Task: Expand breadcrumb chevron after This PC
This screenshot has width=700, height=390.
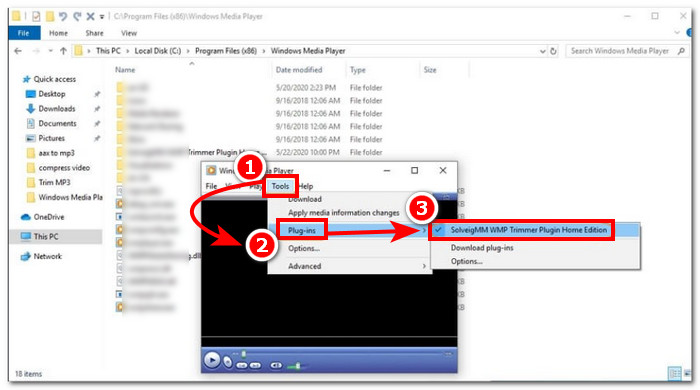Action: pyautogui.click(x=128, y=51)
